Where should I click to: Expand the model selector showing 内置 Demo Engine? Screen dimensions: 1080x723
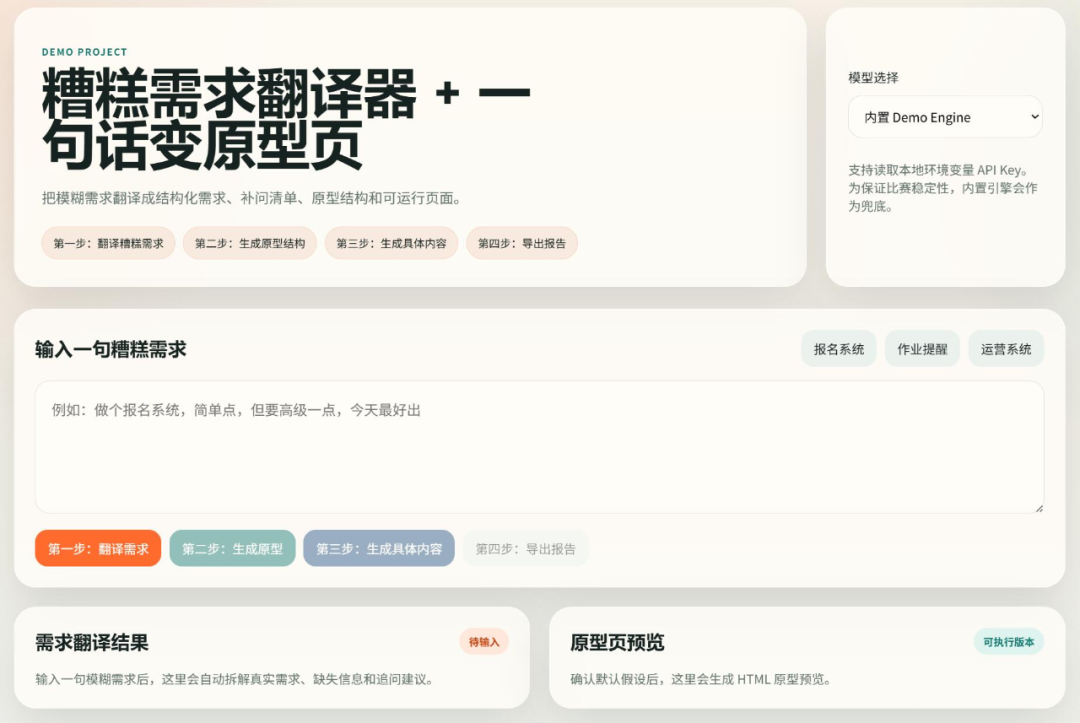[x=945, y=117]
